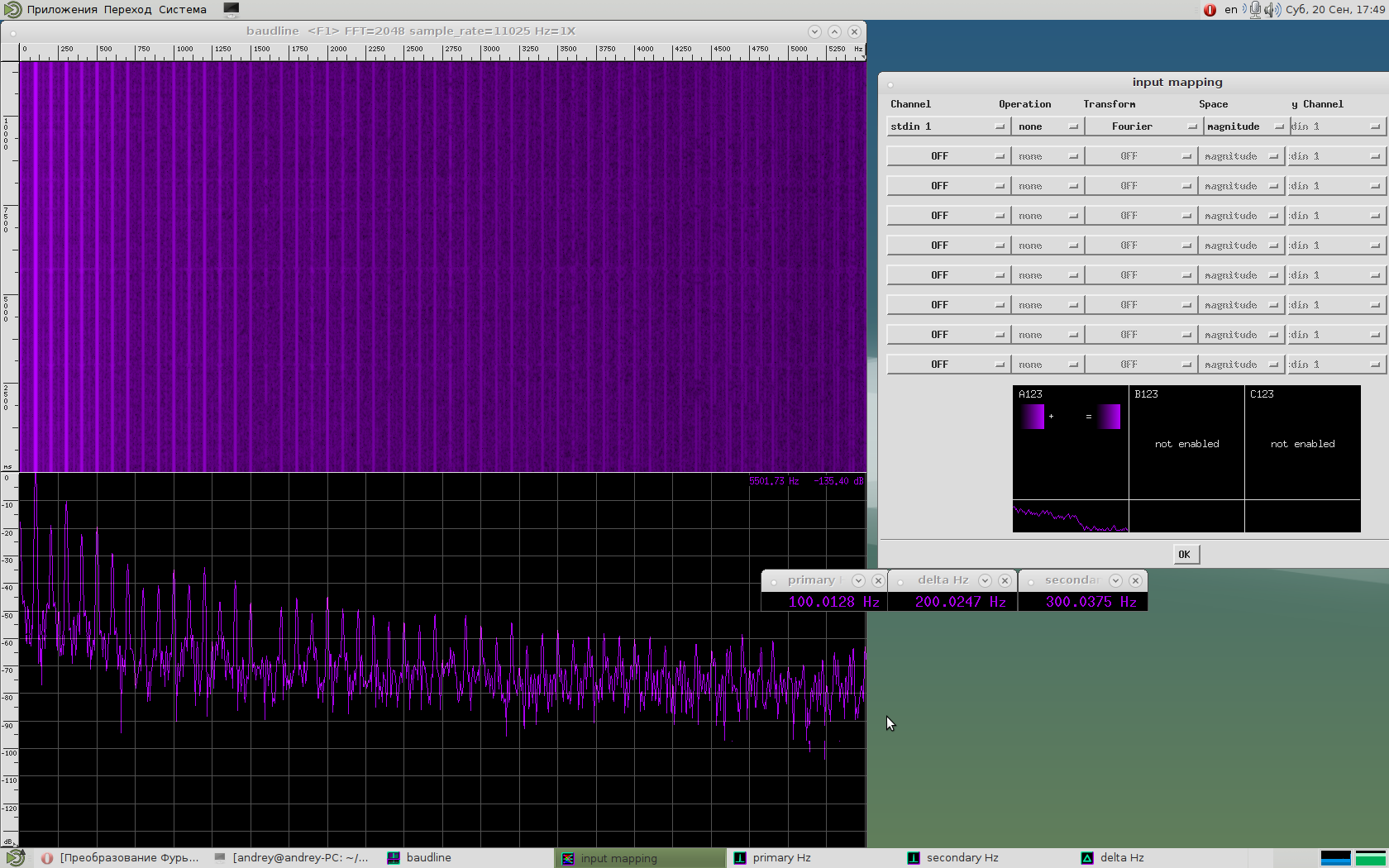Switch to the second workspace in pager
The height and width of the screenshot is (868, 1389).
click(1370, 857)
